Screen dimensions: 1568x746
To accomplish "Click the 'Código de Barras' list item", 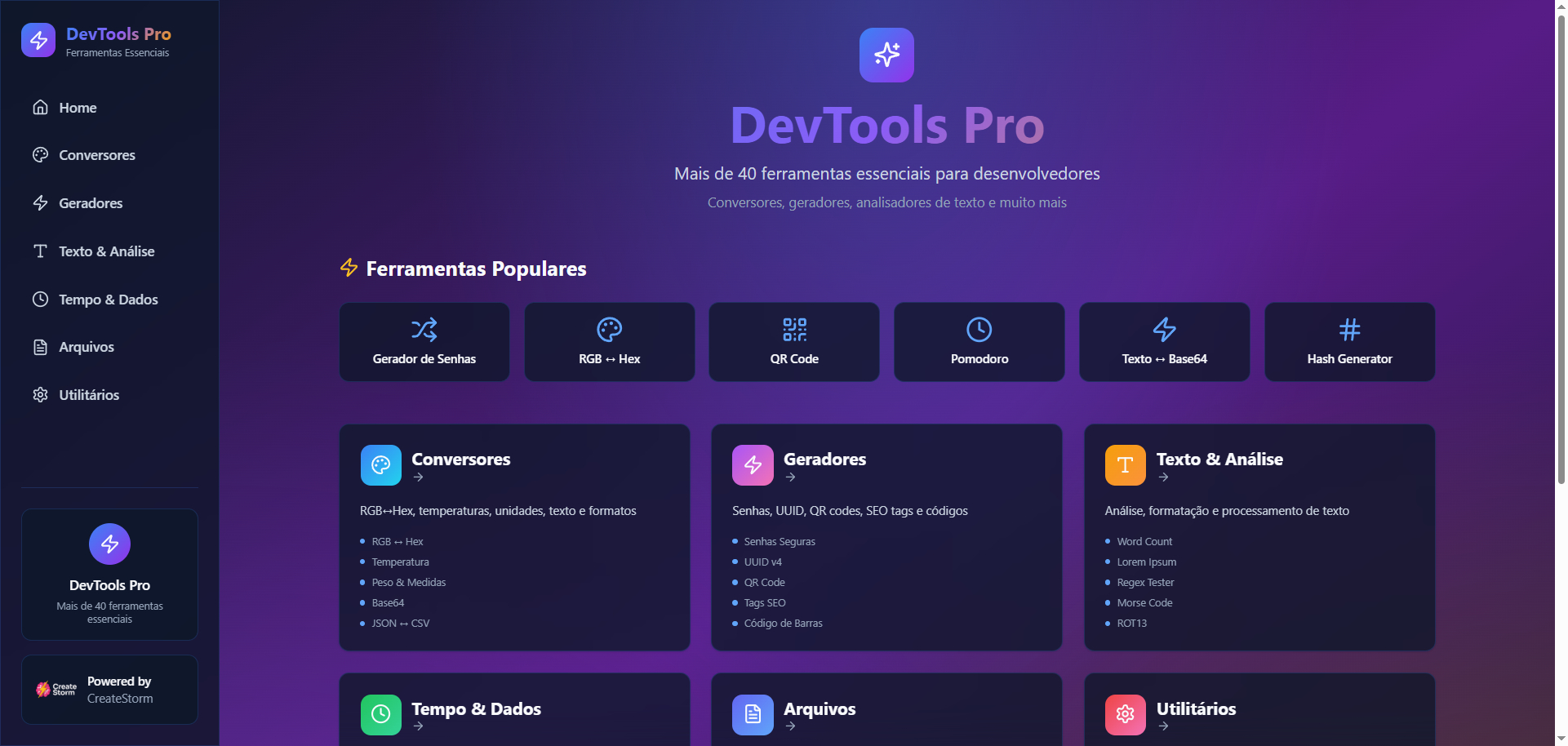I will coord(784,623).
